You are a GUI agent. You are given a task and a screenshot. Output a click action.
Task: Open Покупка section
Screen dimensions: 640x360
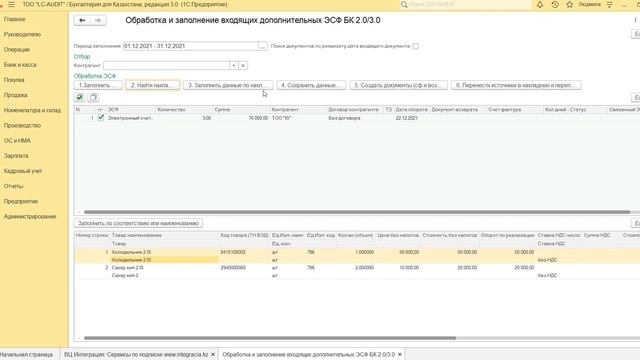(14, 80)
